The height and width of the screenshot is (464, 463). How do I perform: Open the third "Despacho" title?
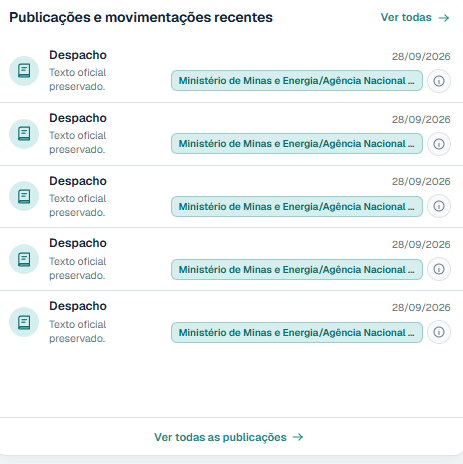point(78,181)
